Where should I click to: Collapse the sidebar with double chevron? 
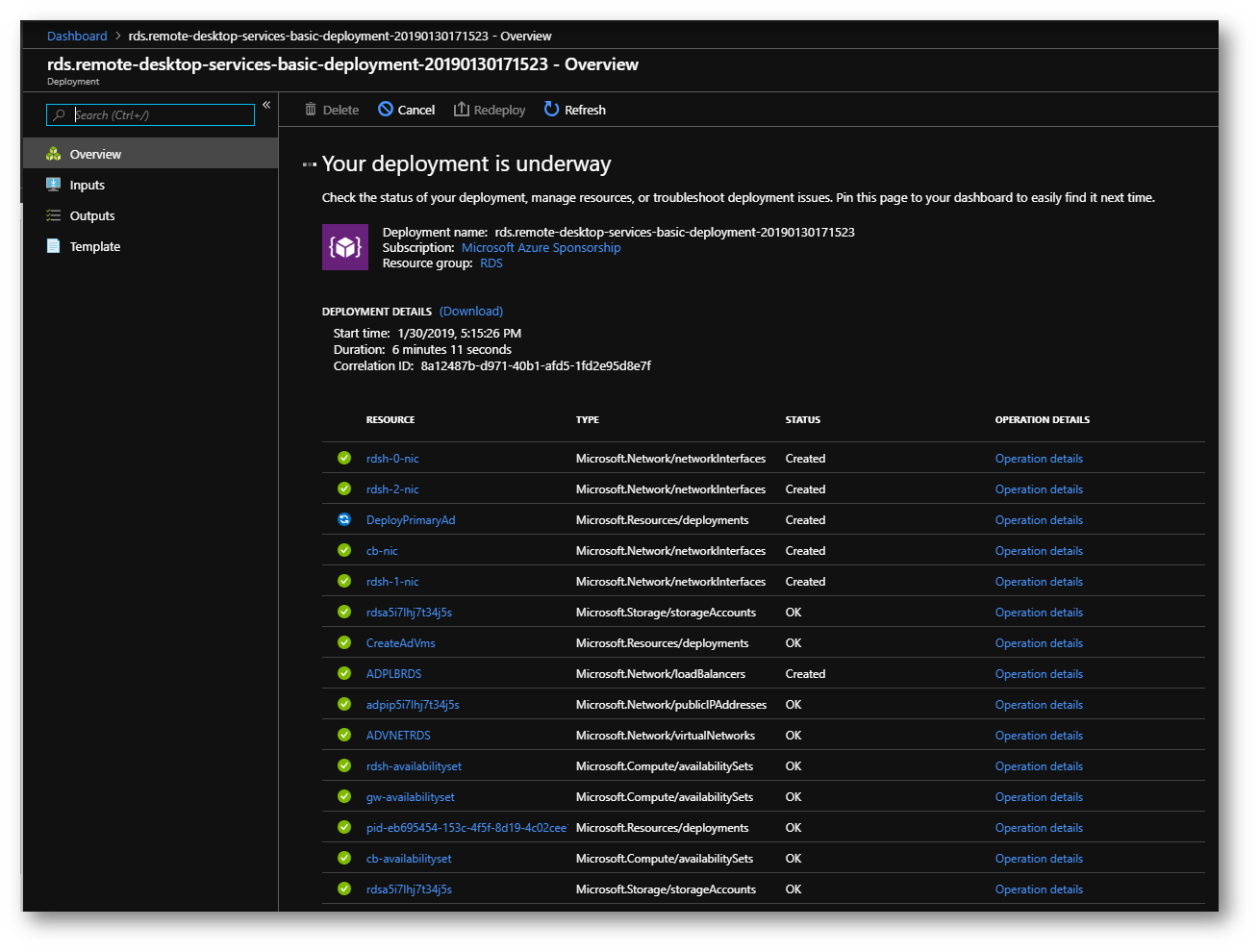point(266,105)
